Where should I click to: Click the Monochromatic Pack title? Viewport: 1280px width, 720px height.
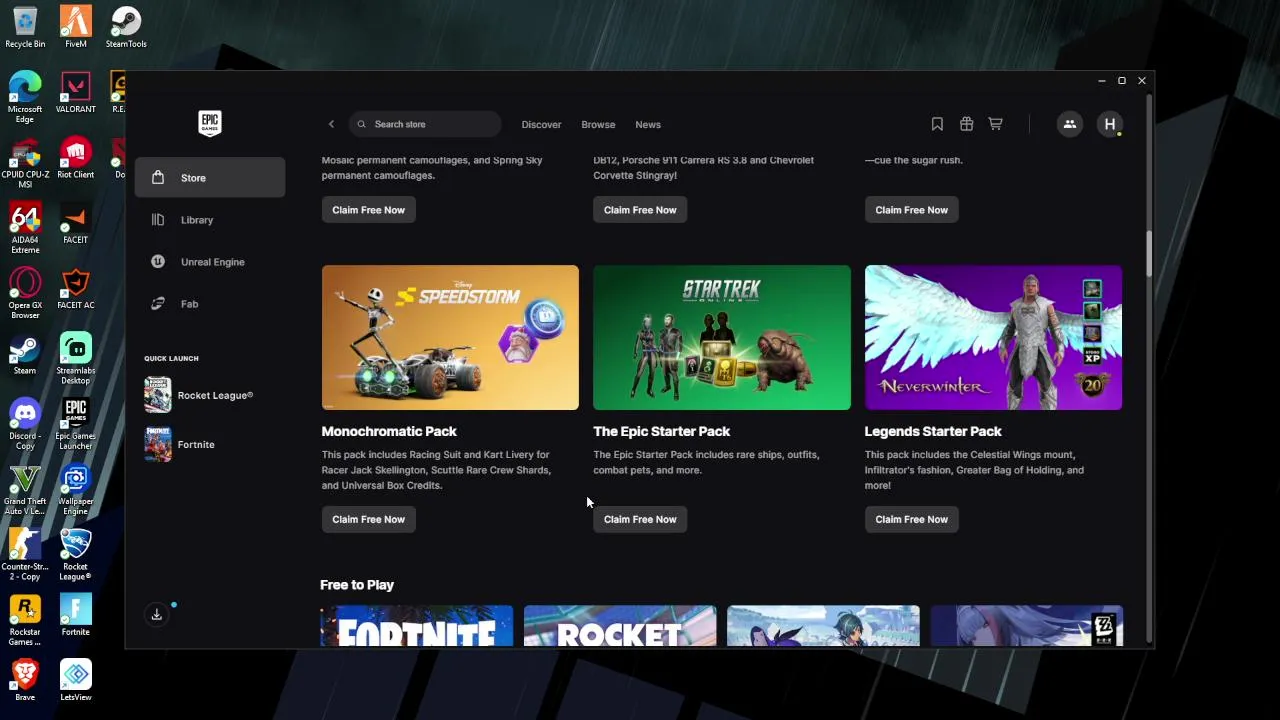[389, 431]
